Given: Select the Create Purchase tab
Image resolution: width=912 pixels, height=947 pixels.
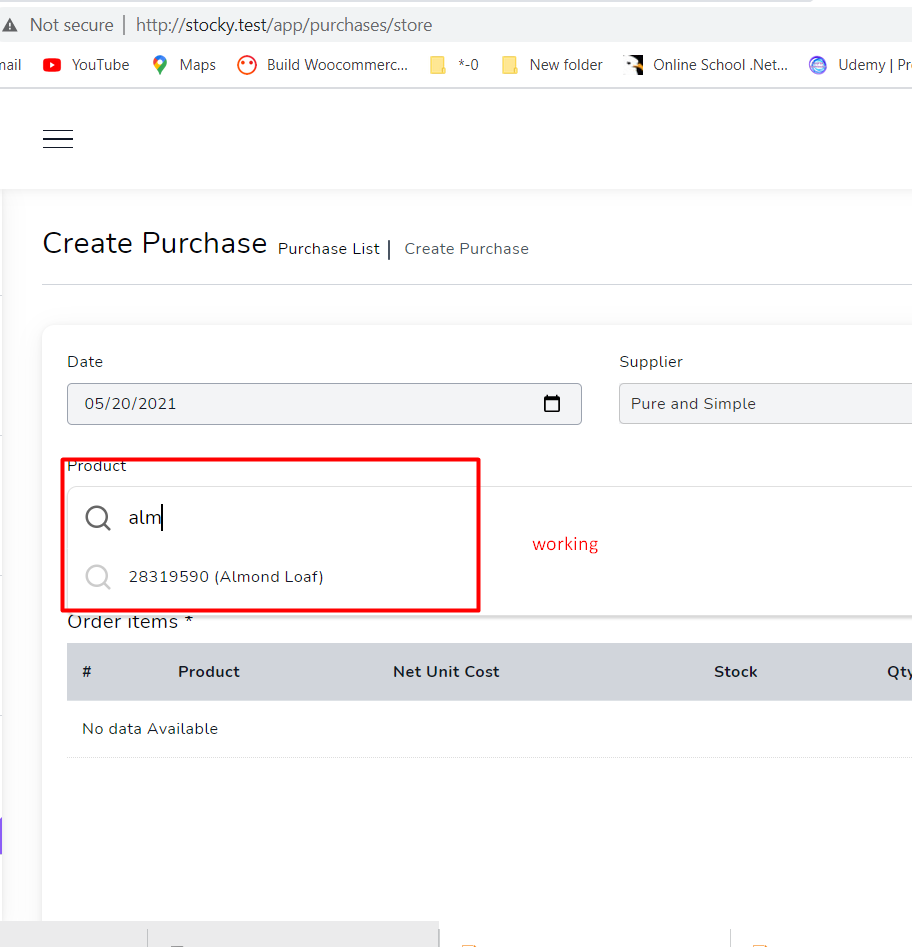Looking at the screenshot, I should click(466, 248).
